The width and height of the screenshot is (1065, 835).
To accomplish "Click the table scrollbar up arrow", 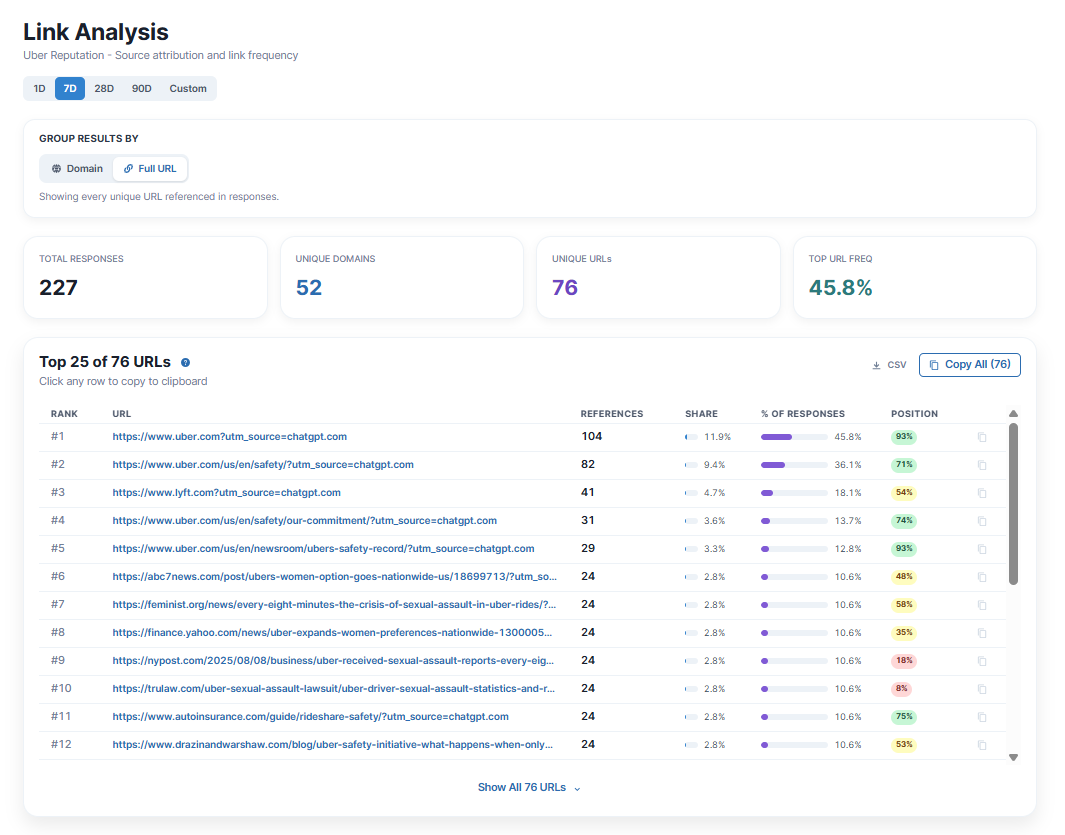I will pyautogui.click(x=1013, y=414).
